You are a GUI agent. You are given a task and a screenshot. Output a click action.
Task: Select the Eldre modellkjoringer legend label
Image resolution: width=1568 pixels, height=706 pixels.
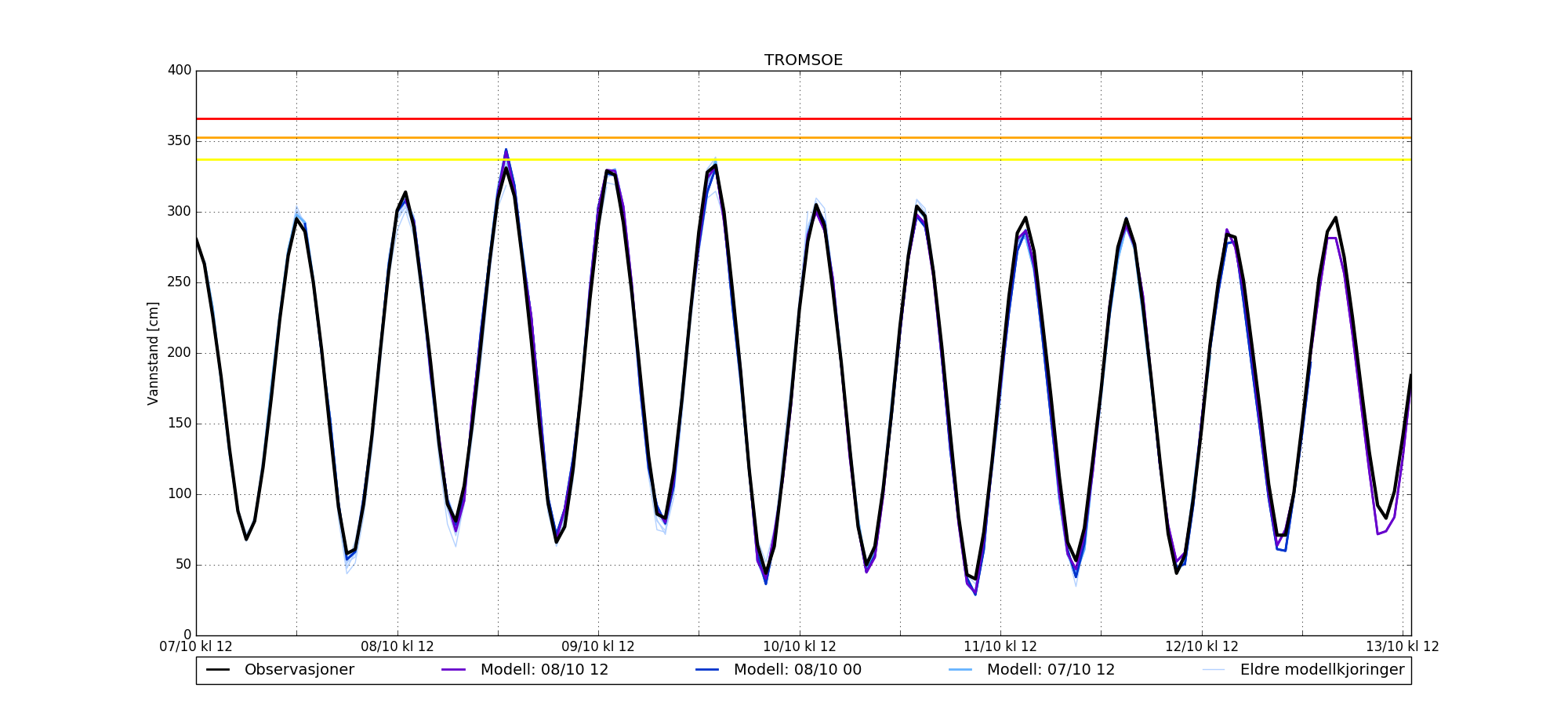pyautogui.click(x=1322, y=670)
